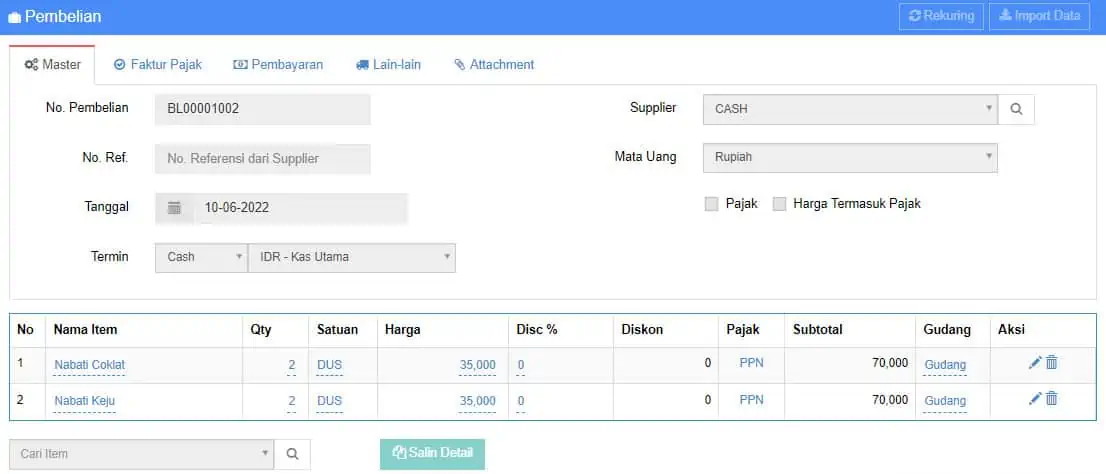Tick the Harga Termasuk Pajak checkbox
Image resolution: width=1106 pixels, height=474 pixels.
tap(779, 204)
